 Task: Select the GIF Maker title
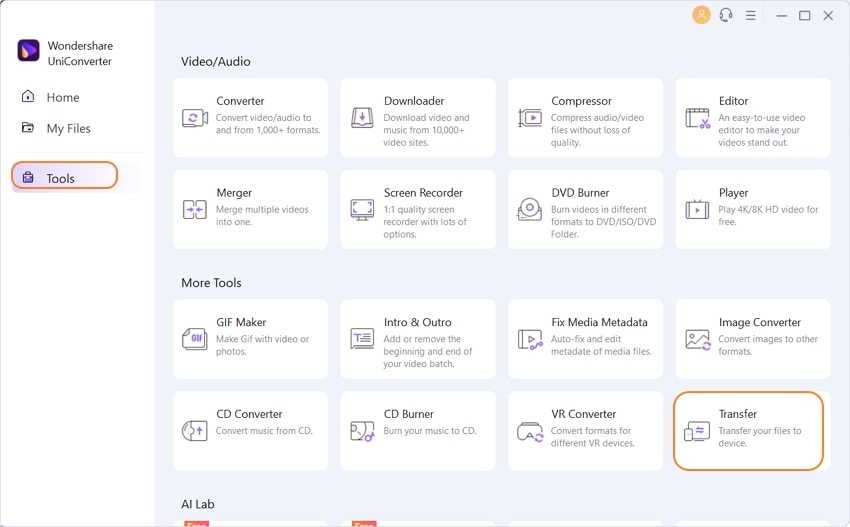[x=241, y=322]
